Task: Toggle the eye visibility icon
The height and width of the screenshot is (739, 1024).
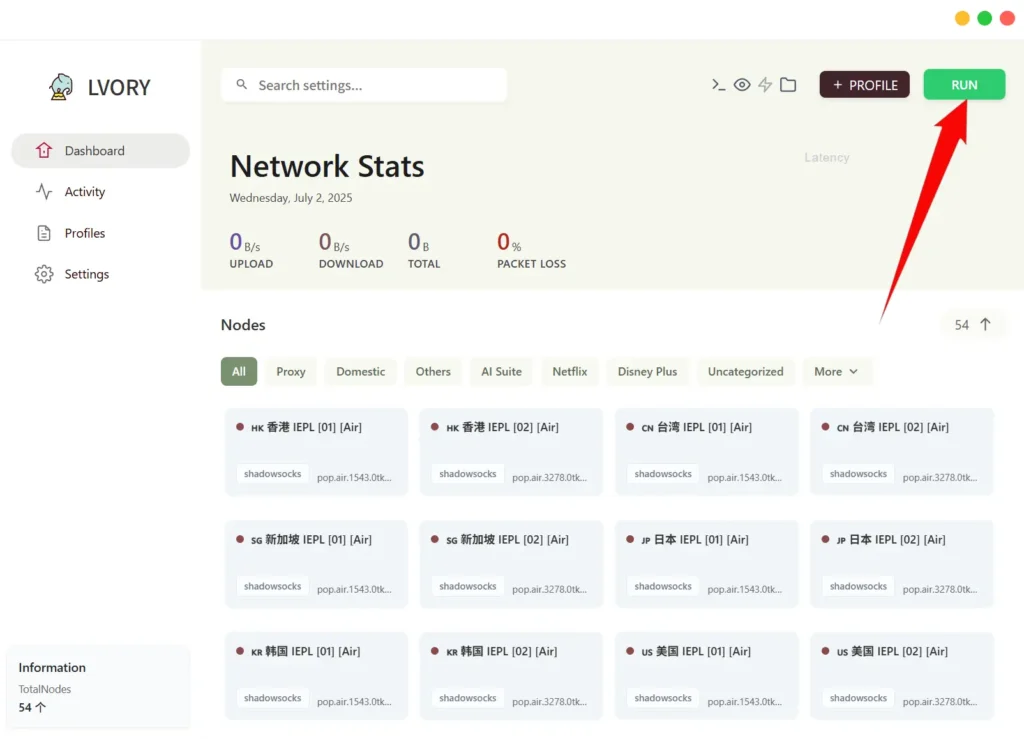Action: 742,85
